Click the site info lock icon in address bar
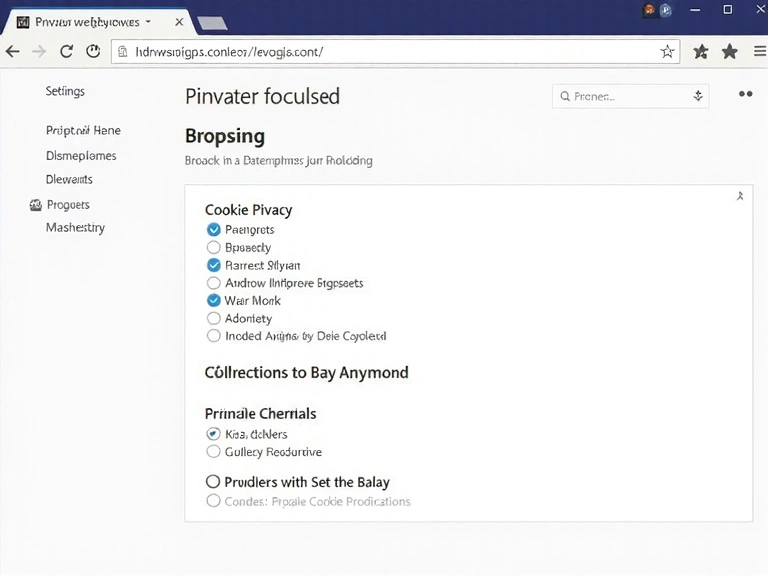 tap(123, 51)
